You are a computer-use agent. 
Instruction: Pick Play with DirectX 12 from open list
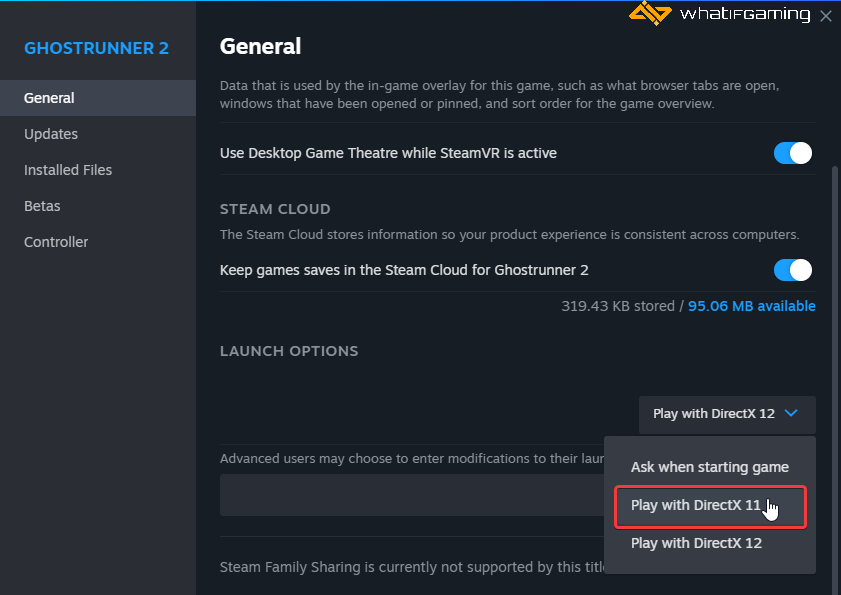click(x=696, y=543)
